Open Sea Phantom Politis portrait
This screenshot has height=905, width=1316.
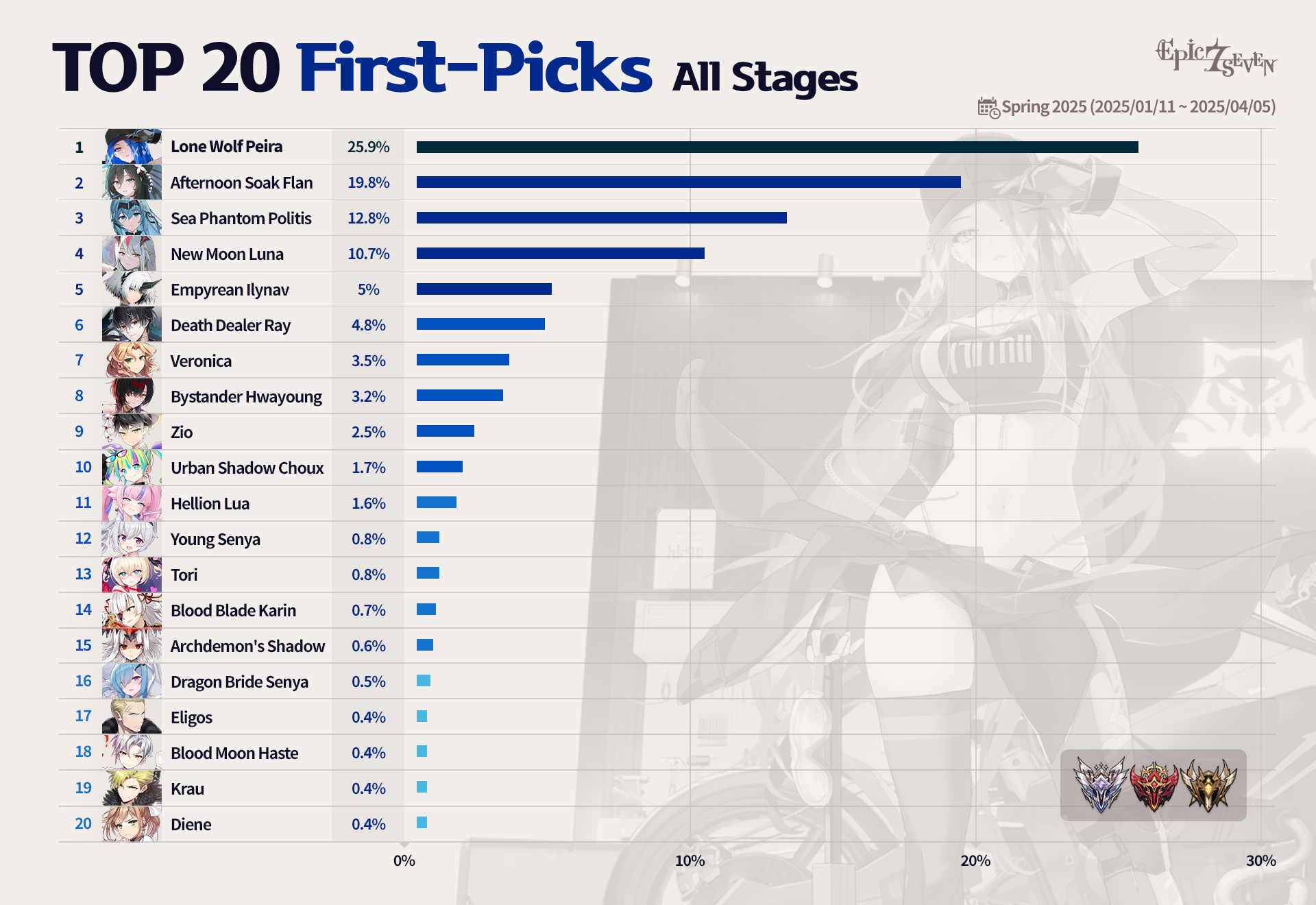[132, 218]
